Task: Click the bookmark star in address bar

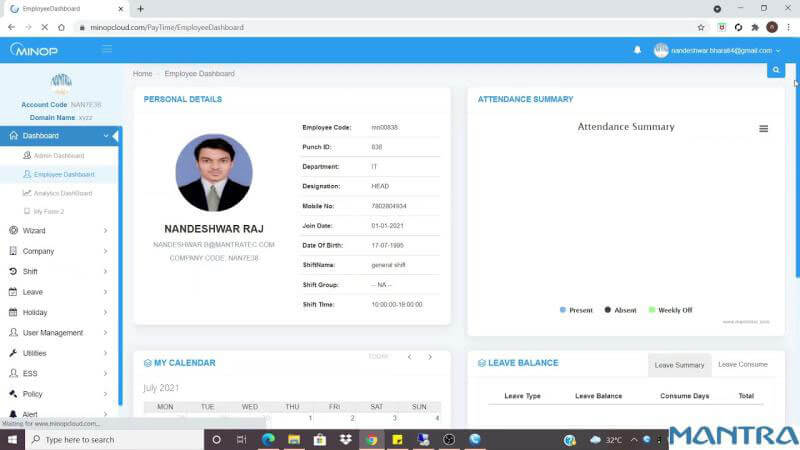Action: point(701,27)
